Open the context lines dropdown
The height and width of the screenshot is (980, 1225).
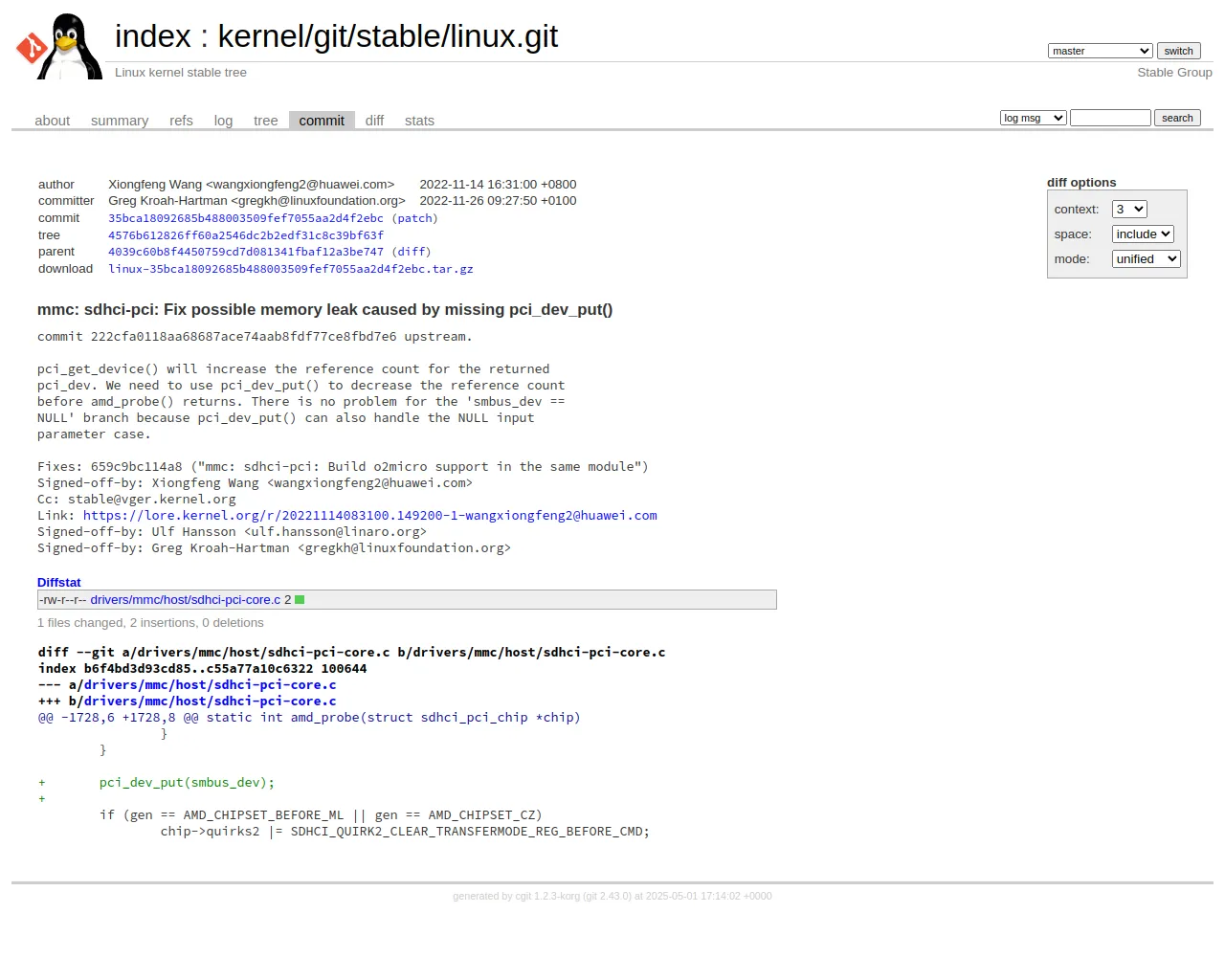click(1128, 210)
